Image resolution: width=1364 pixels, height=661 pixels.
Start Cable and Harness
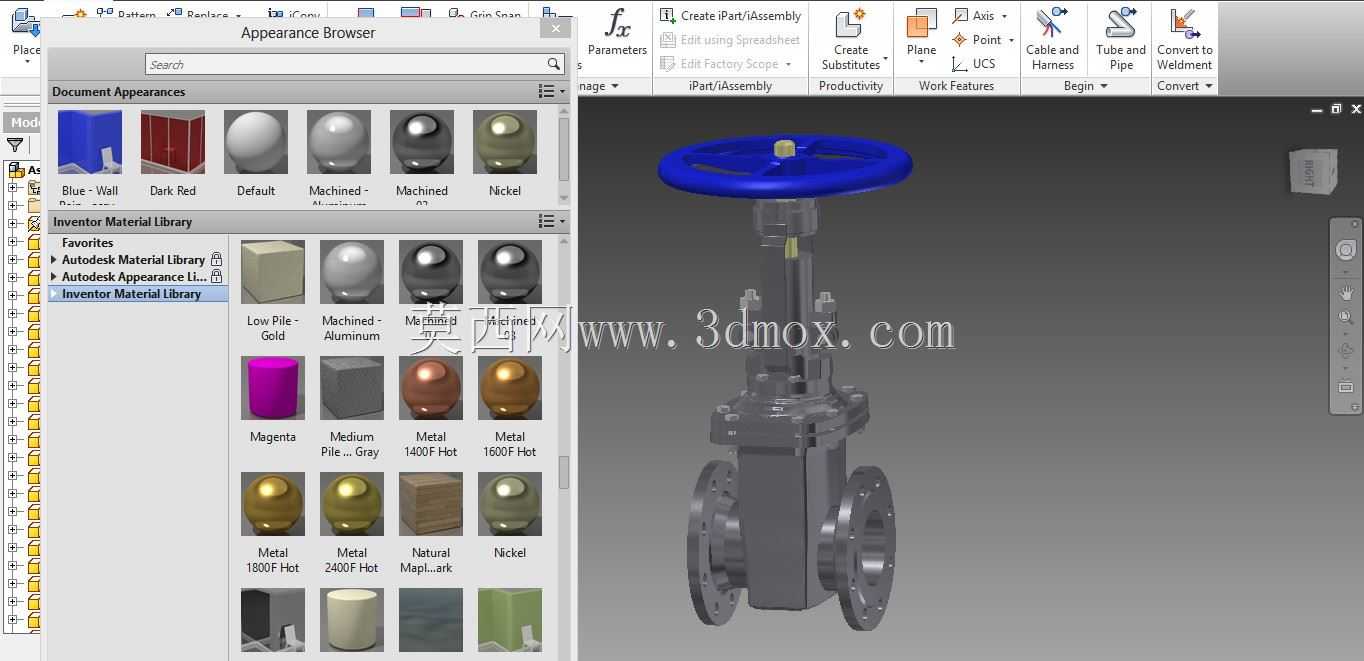coord(1052,38)
